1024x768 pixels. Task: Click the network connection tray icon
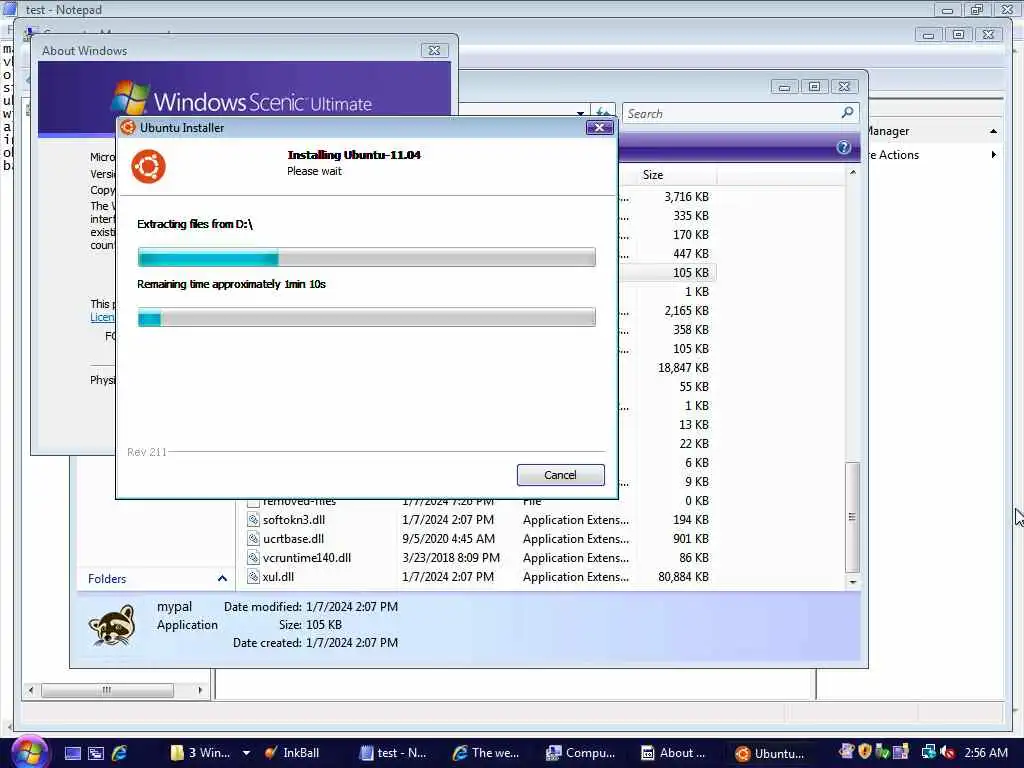pos(928,753)
